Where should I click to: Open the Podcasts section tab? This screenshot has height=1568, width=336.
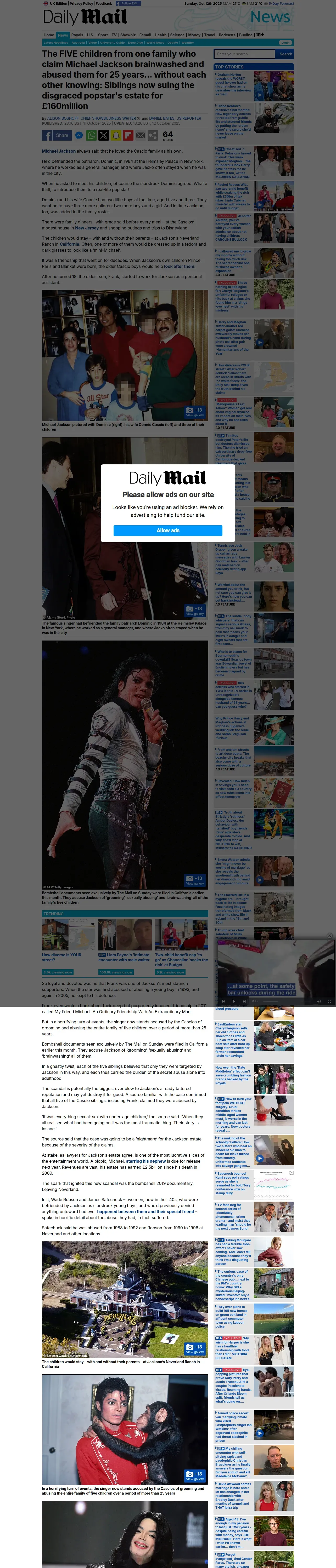227,35
